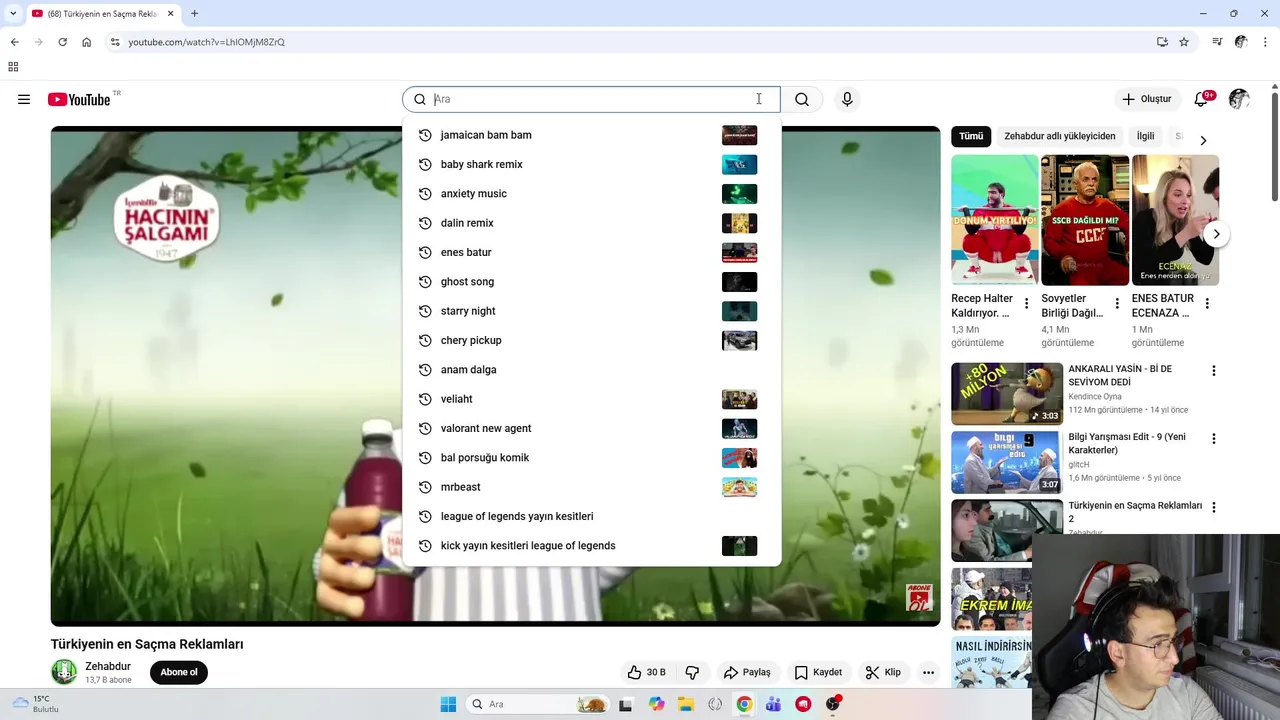The image size is (1280, 720).
Task: Click the address bar URL
Action: coord(206,42)
